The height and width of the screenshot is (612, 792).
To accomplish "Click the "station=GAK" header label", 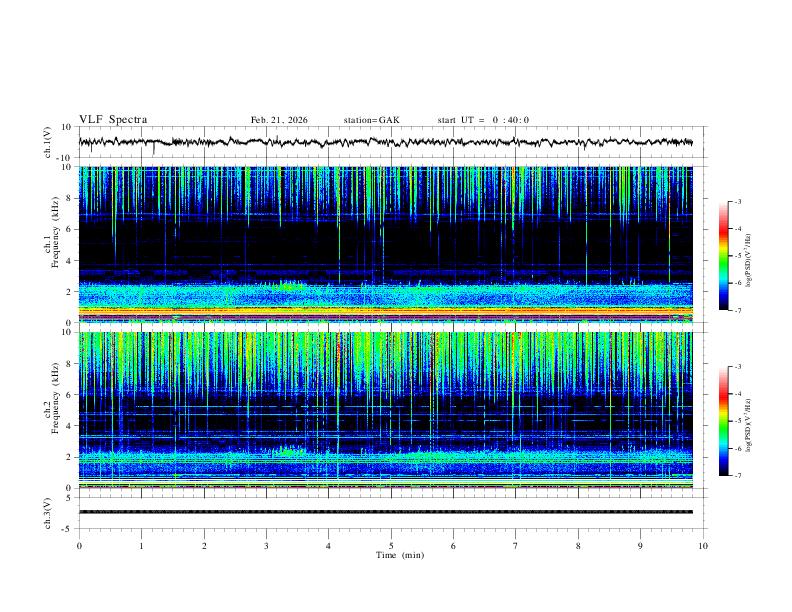I will tap(371, 120).
